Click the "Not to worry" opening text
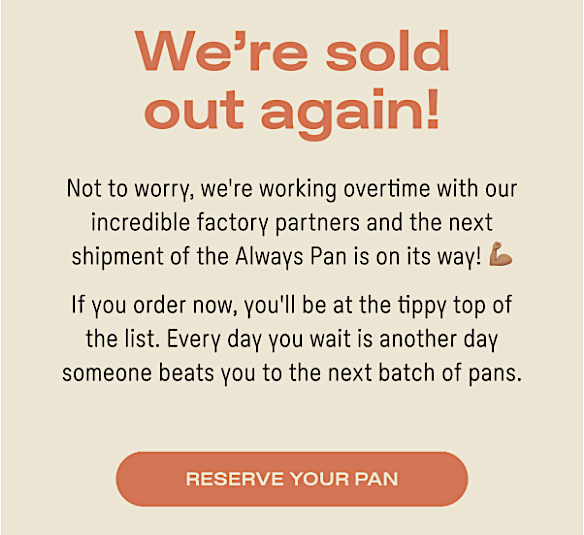 pos(130,189)
